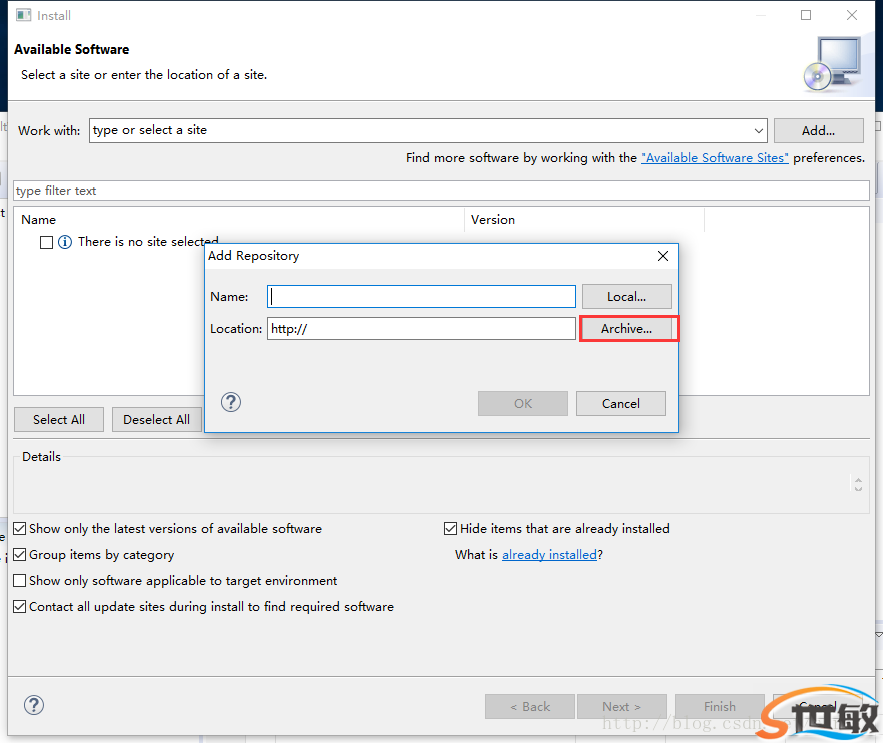This screenshot has height=743, width=883.
Task: Click the Deselect All button
Action: (157, 420)
